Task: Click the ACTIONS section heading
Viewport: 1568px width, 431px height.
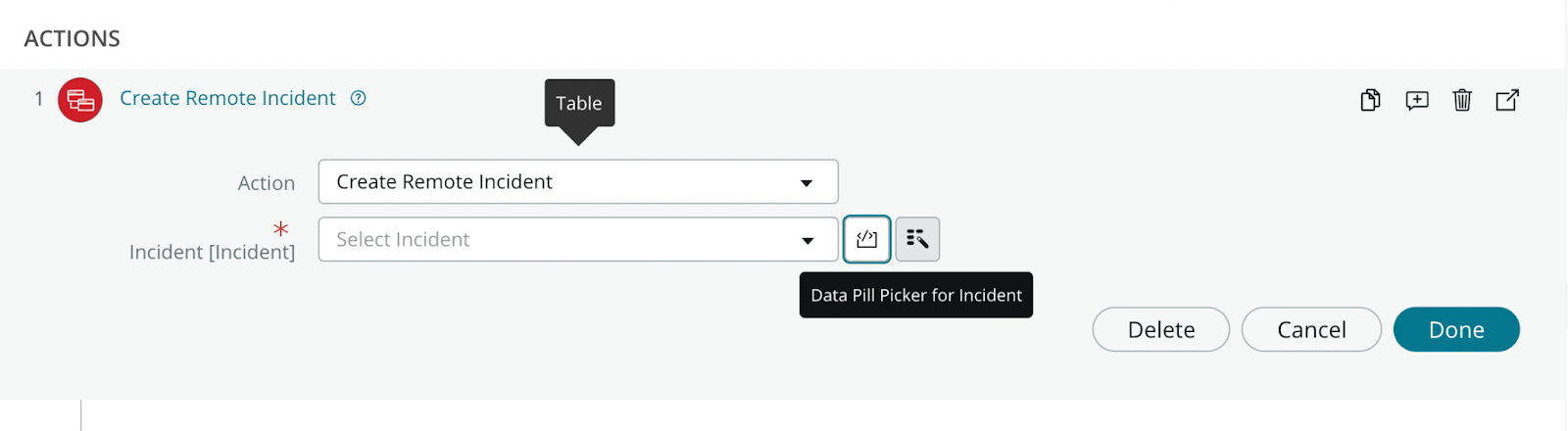Action: tap(73, 39)
